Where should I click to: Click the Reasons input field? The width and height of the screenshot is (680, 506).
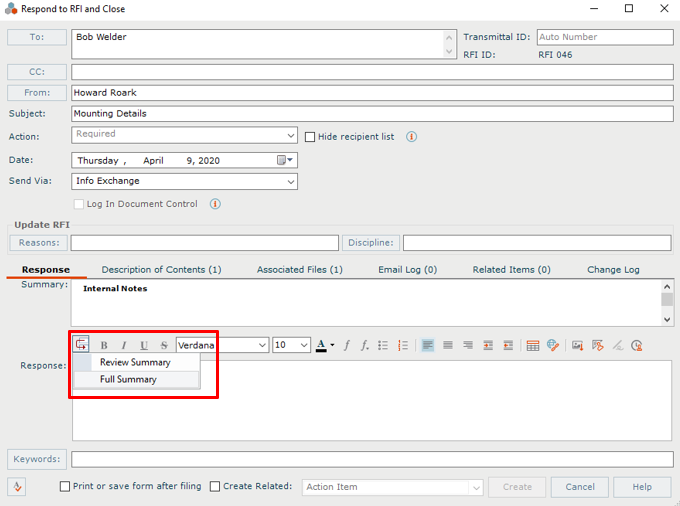tap(205, 243)
